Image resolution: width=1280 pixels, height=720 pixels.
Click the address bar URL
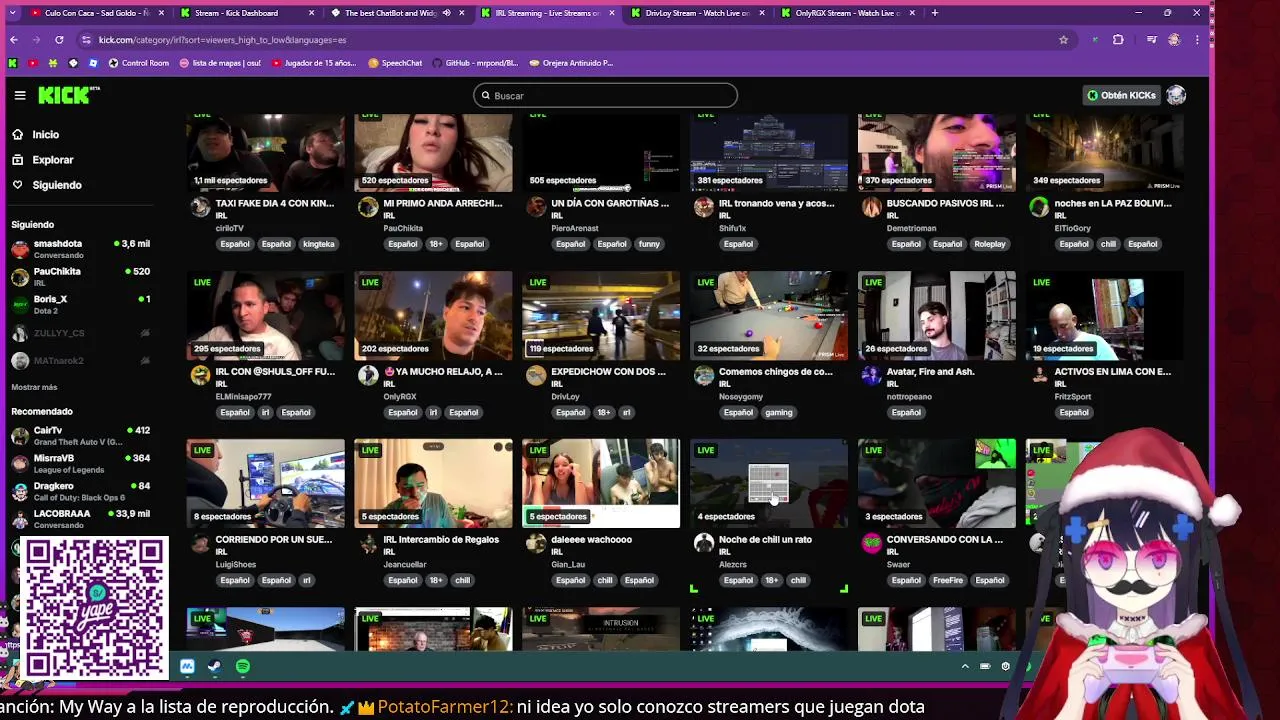coord(223,40)
